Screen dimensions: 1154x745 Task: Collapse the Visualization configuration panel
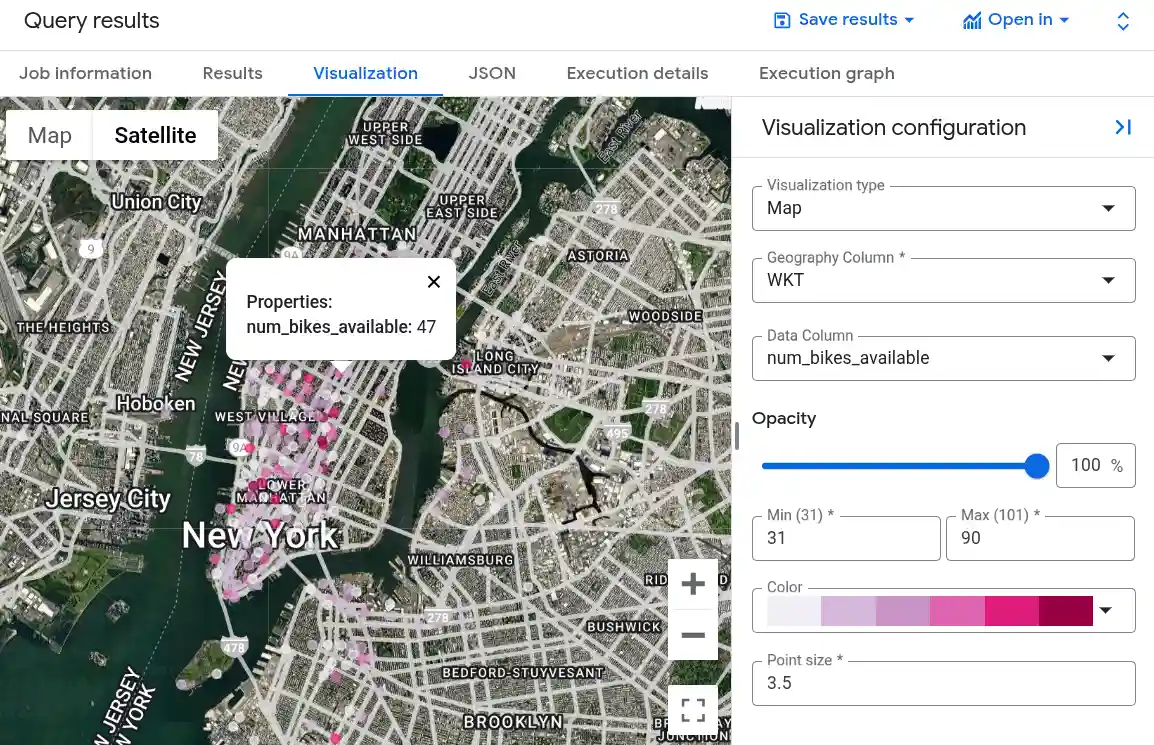(x=1123, y=127)
